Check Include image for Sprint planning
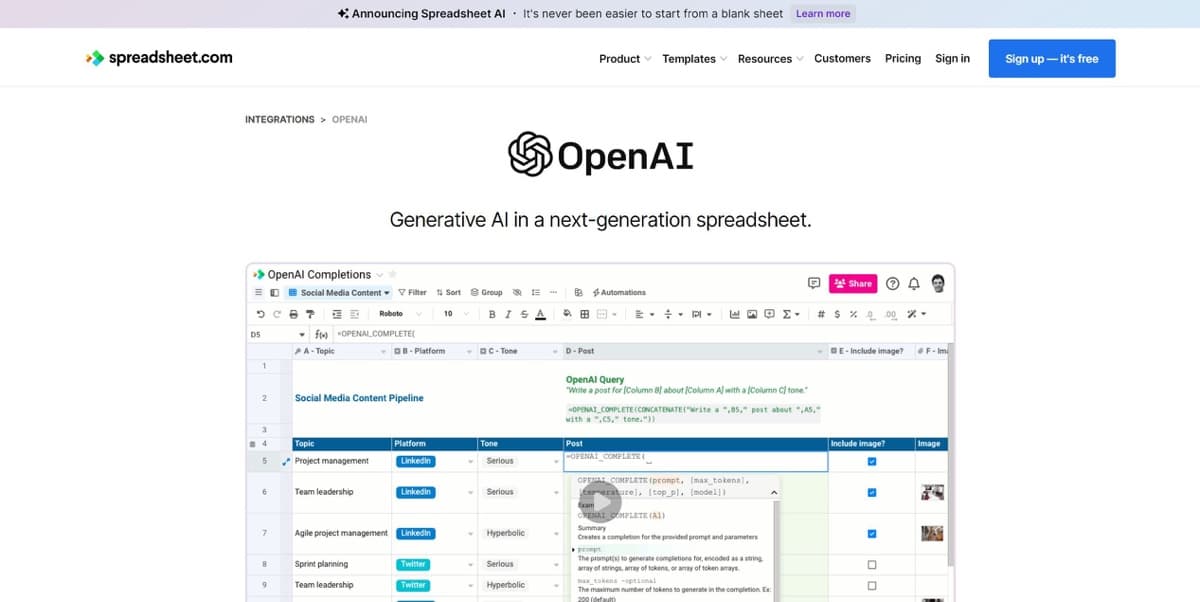 click(x=872, y=564)
